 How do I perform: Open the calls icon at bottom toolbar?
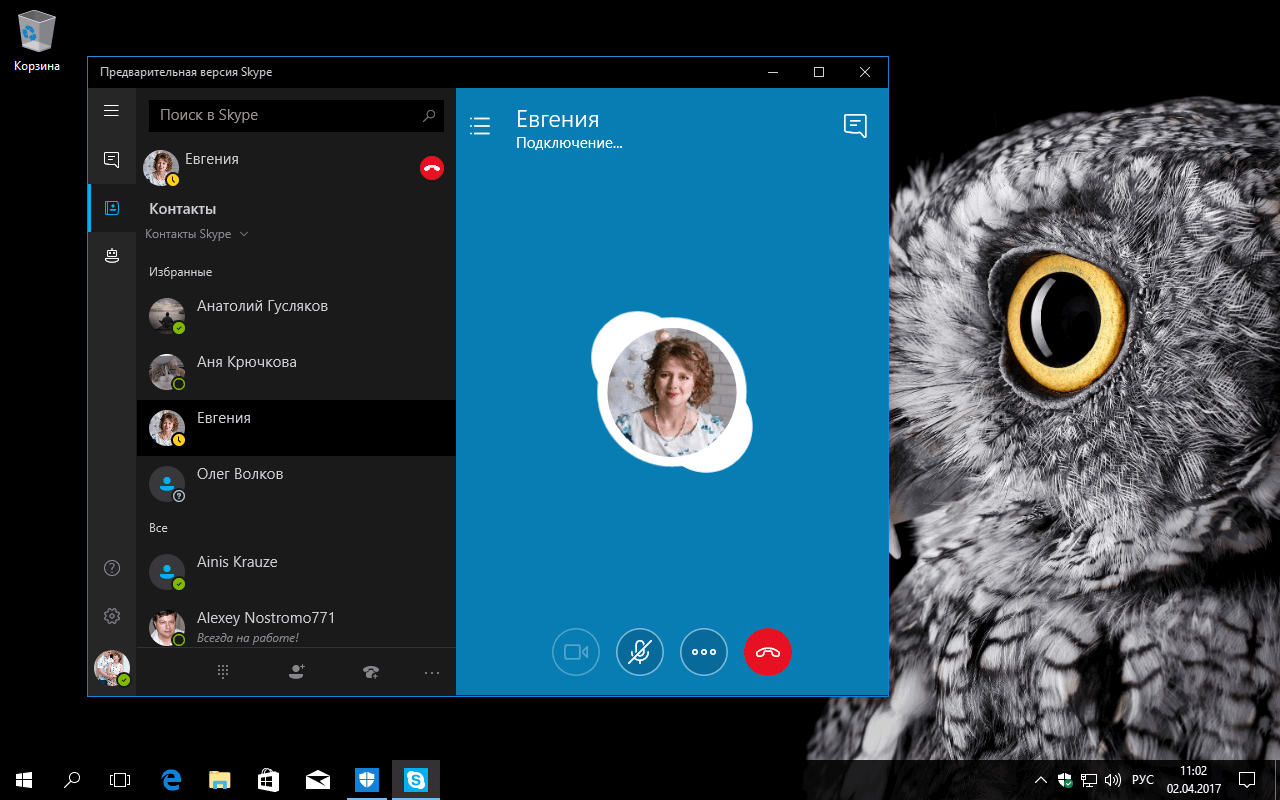pyautogui.click(x=371, y=671)
